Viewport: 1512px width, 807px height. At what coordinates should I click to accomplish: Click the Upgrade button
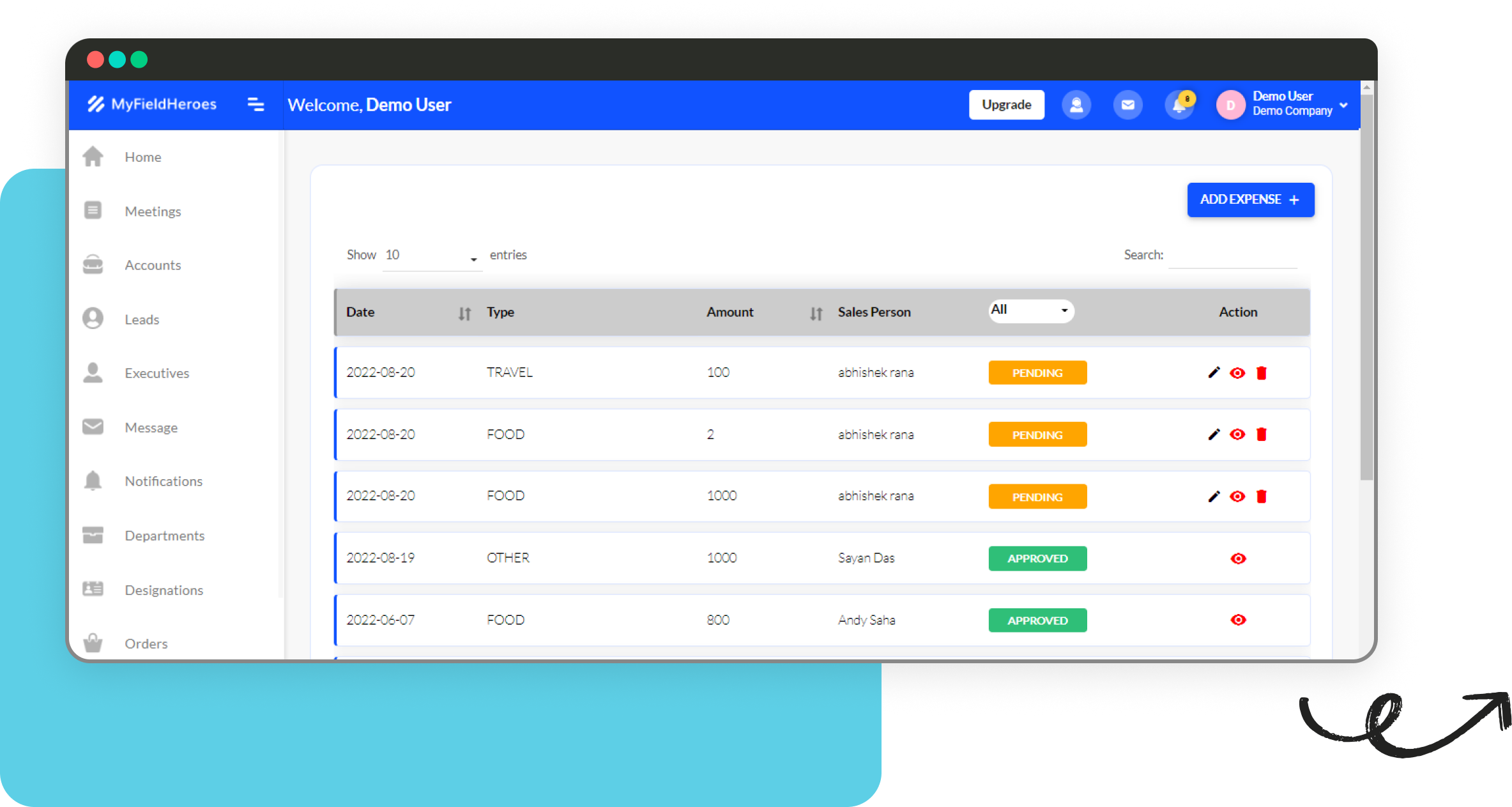click(x=1006, y=104)
